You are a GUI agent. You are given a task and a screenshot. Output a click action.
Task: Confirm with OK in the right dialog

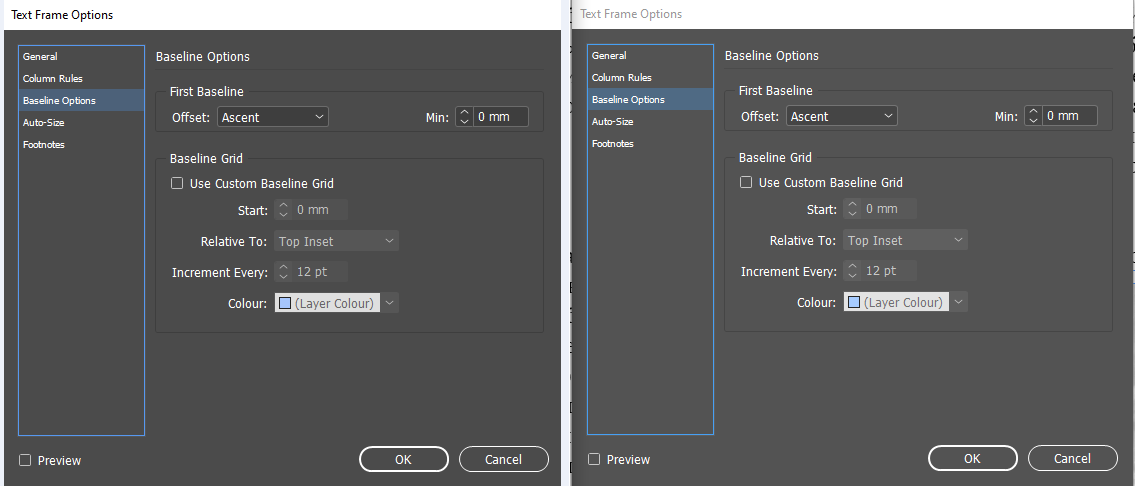pyautogui.click(x=972, y=458)
